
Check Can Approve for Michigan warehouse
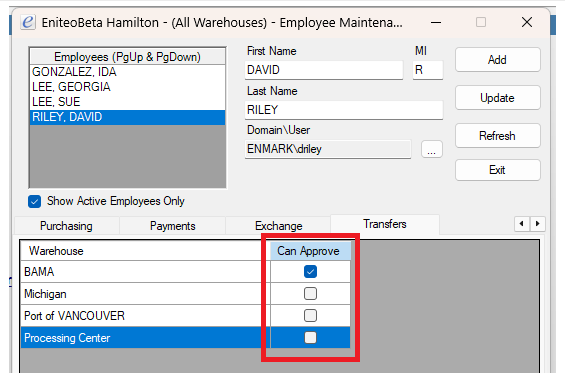pos(310,294)
